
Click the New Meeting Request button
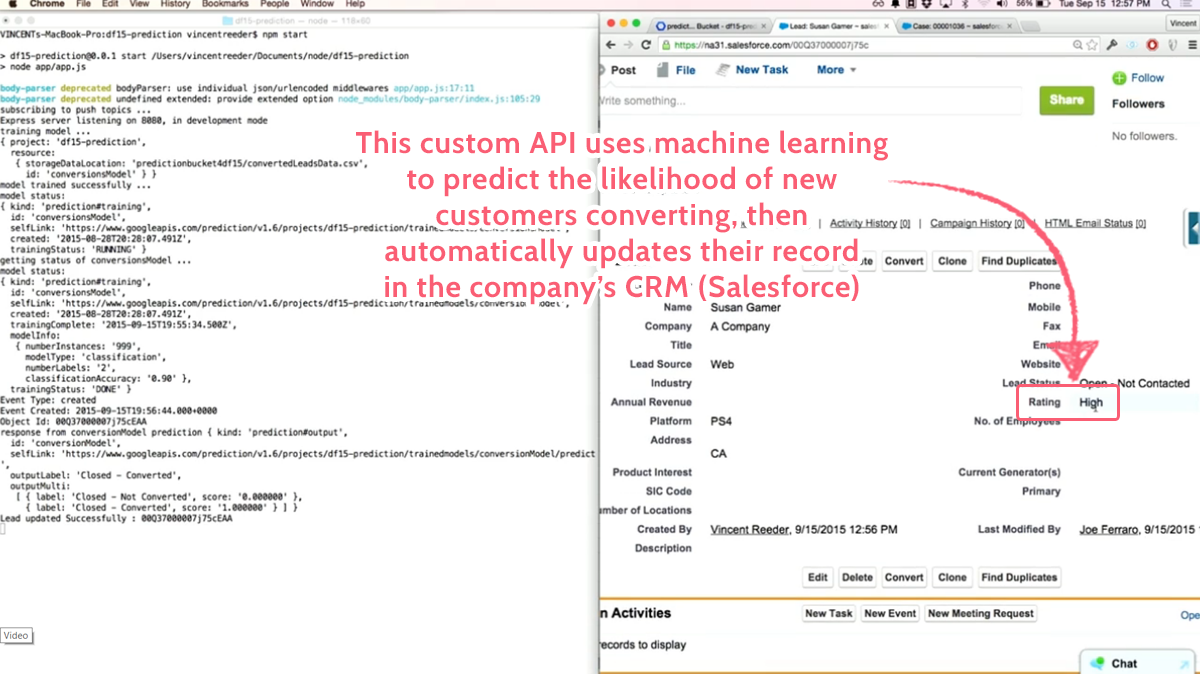pos(980,613)
